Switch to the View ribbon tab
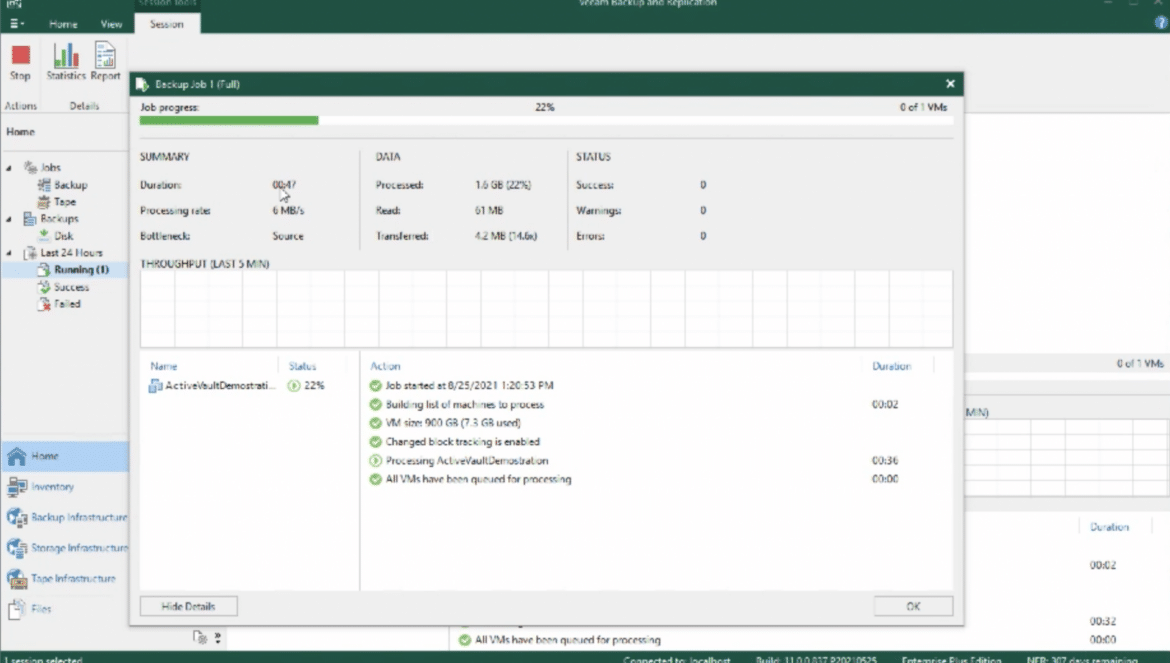 tap(111, 24)
